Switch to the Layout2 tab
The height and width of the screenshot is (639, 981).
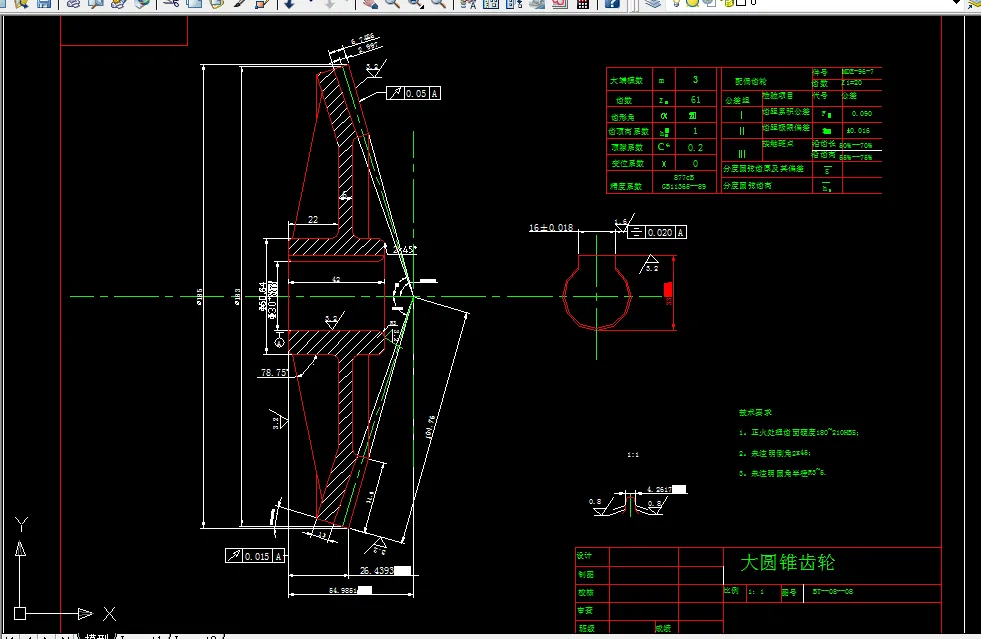click(x=196, y=636)
